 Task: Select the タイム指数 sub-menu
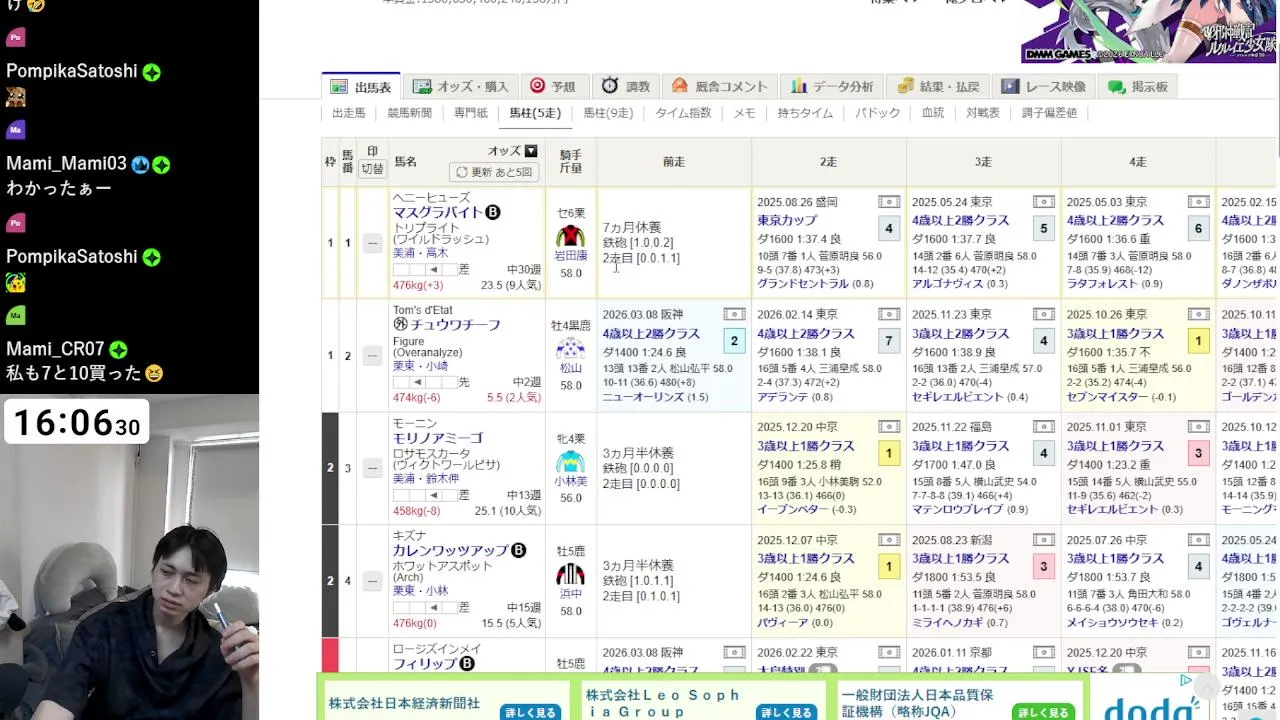(683, 113)
